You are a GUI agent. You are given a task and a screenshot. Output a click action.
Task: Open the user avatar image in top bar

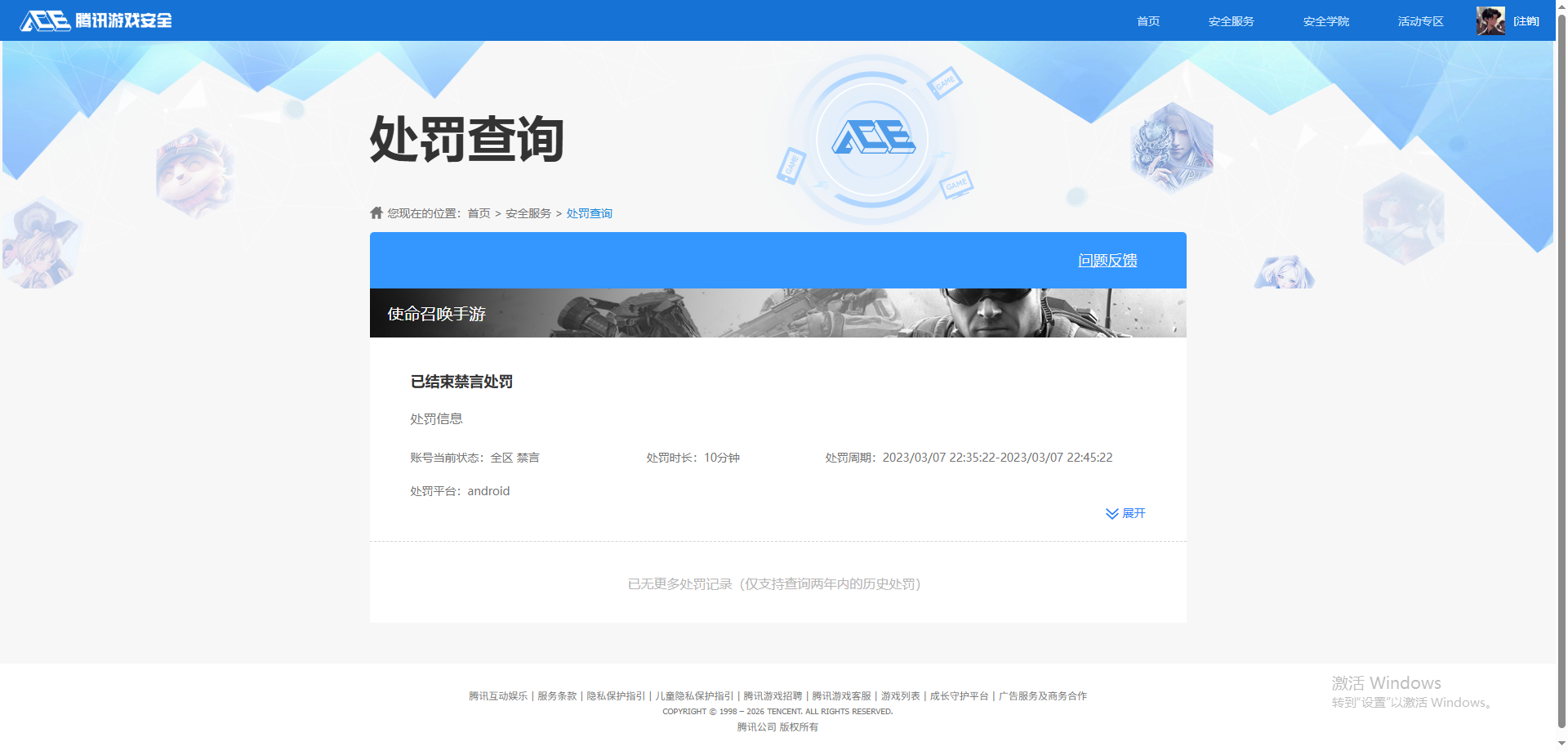(x=1490, y=20)
